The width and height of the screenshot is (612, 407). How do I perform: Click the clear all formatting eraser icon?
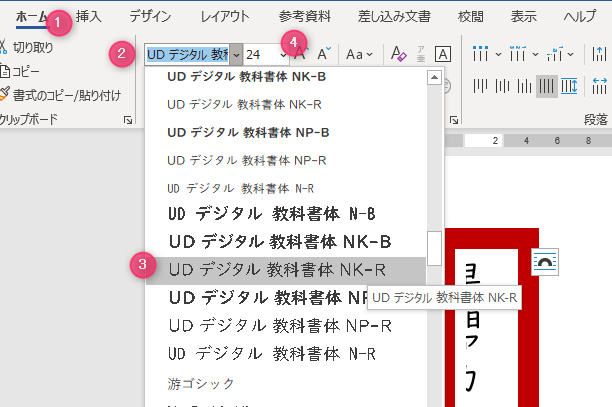tap(397, 54)
